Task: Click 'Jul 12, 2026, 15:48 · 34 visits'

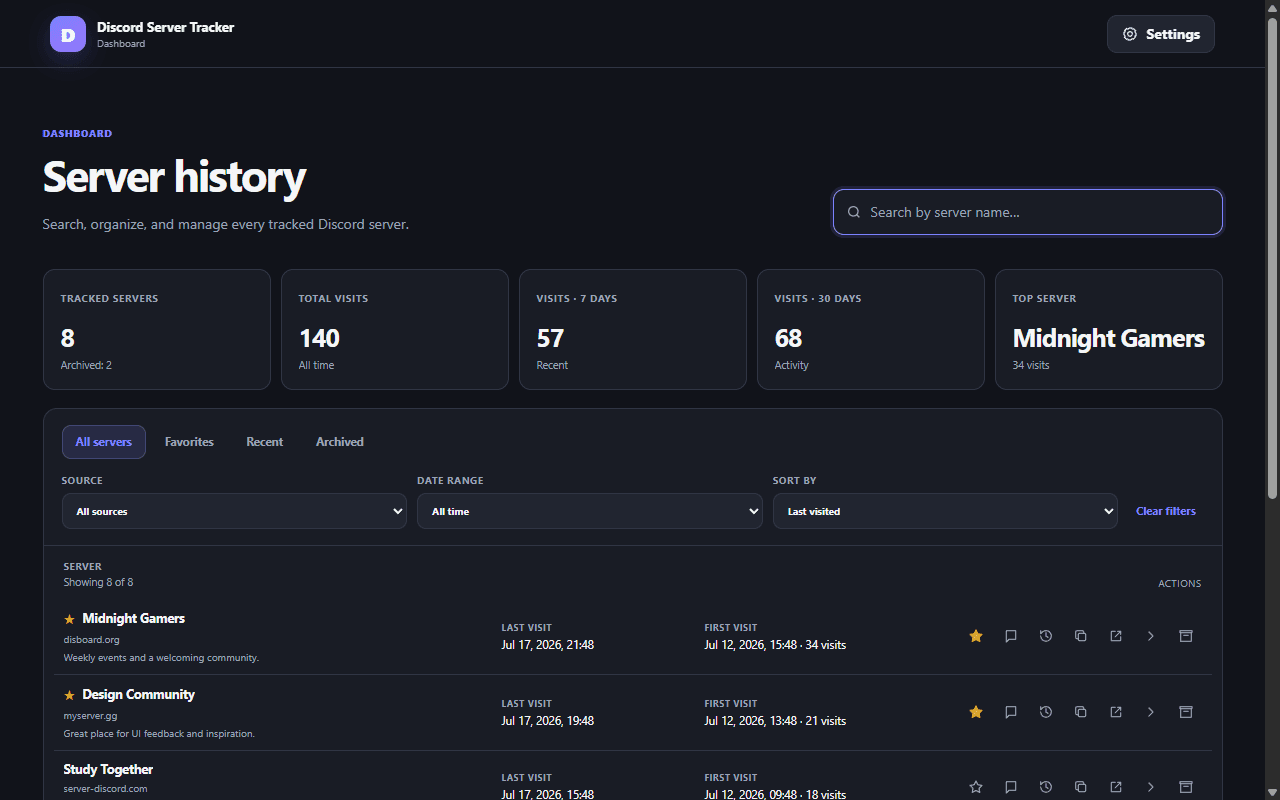Action: coord(775,645)
